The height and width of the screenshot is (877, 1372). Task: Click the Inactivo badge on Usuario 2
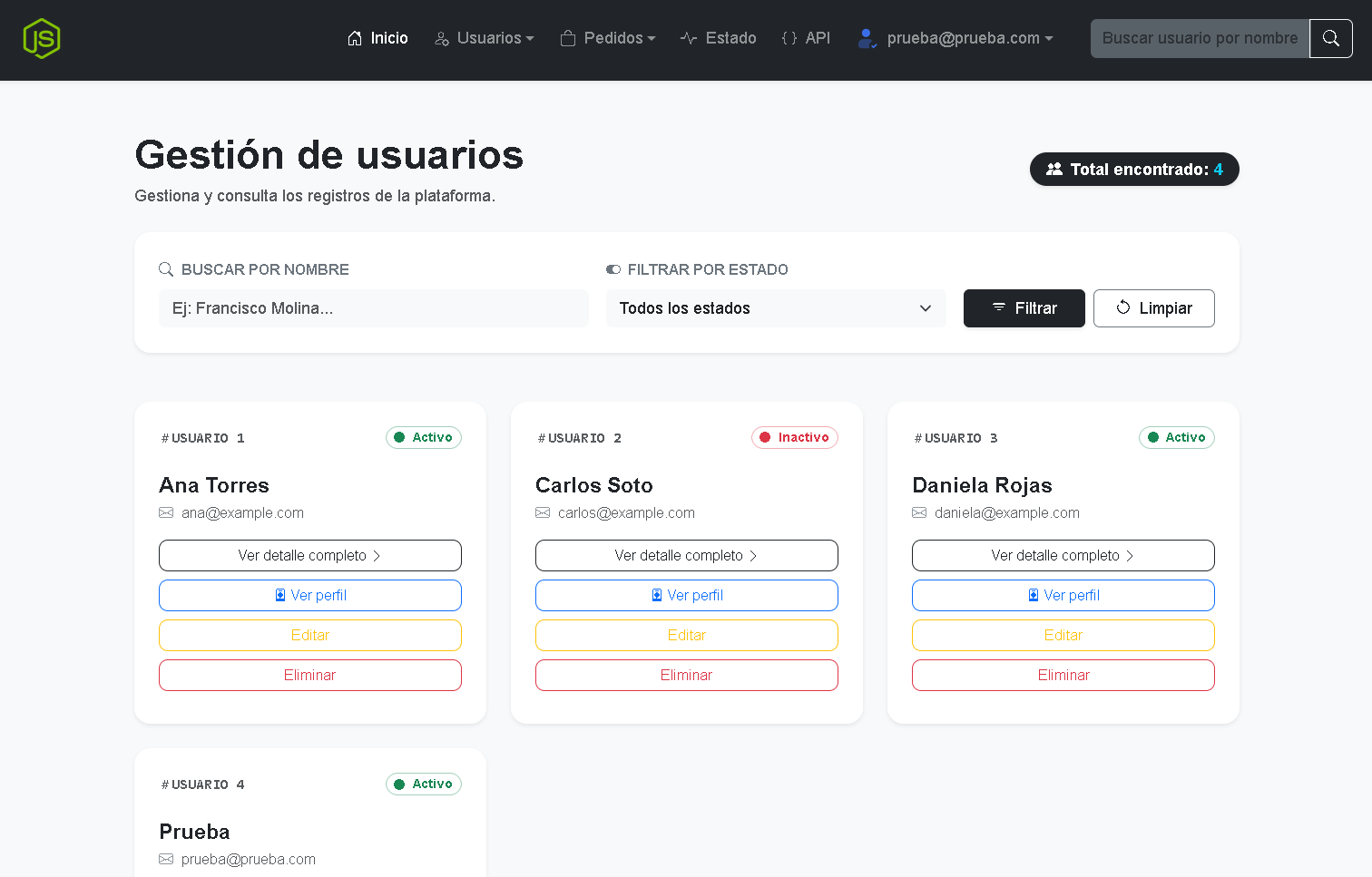pyautogui.click(x=795, y=437)
